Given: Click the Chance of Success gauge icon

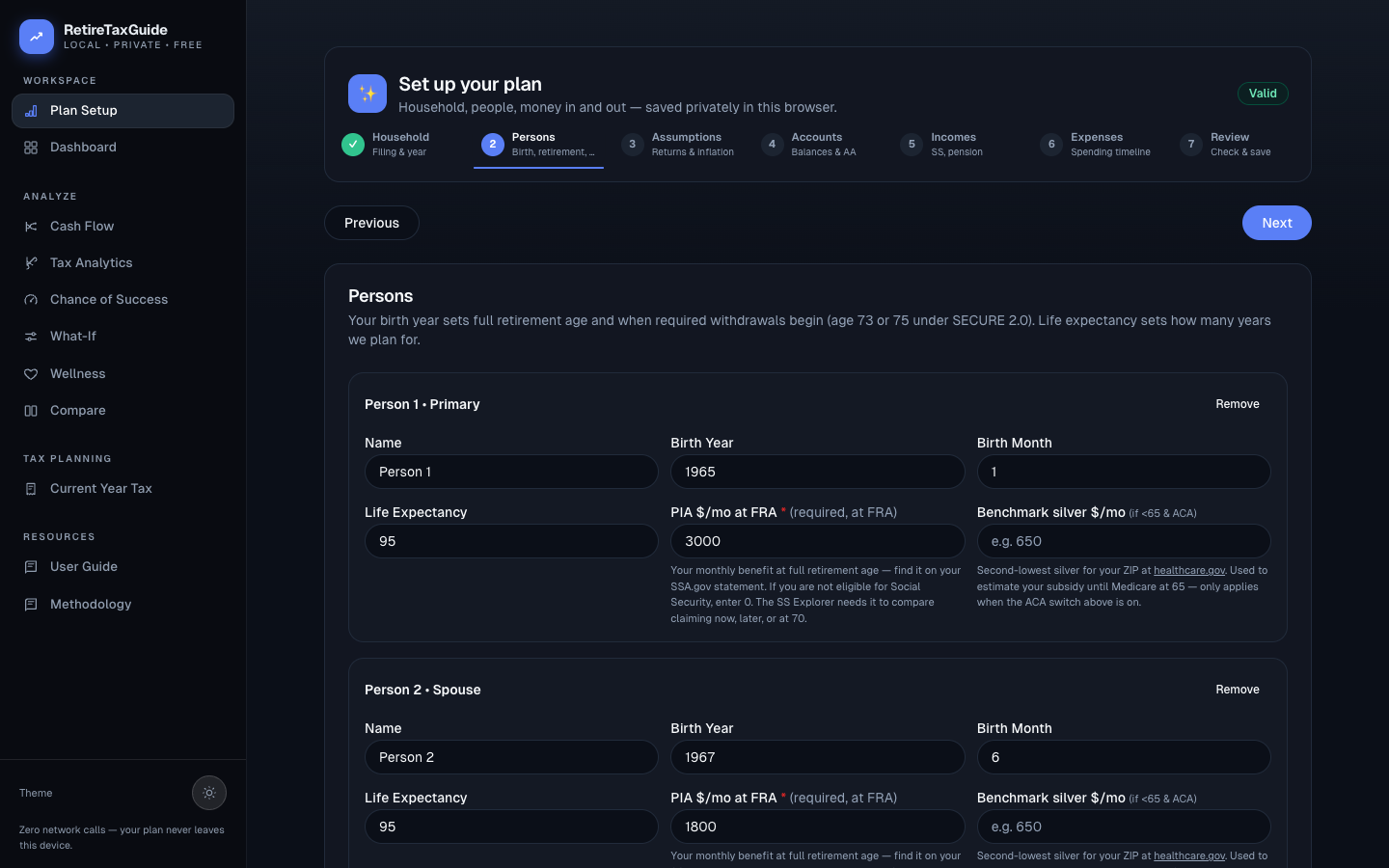Looking at the screenshot, I should [31, 300].
